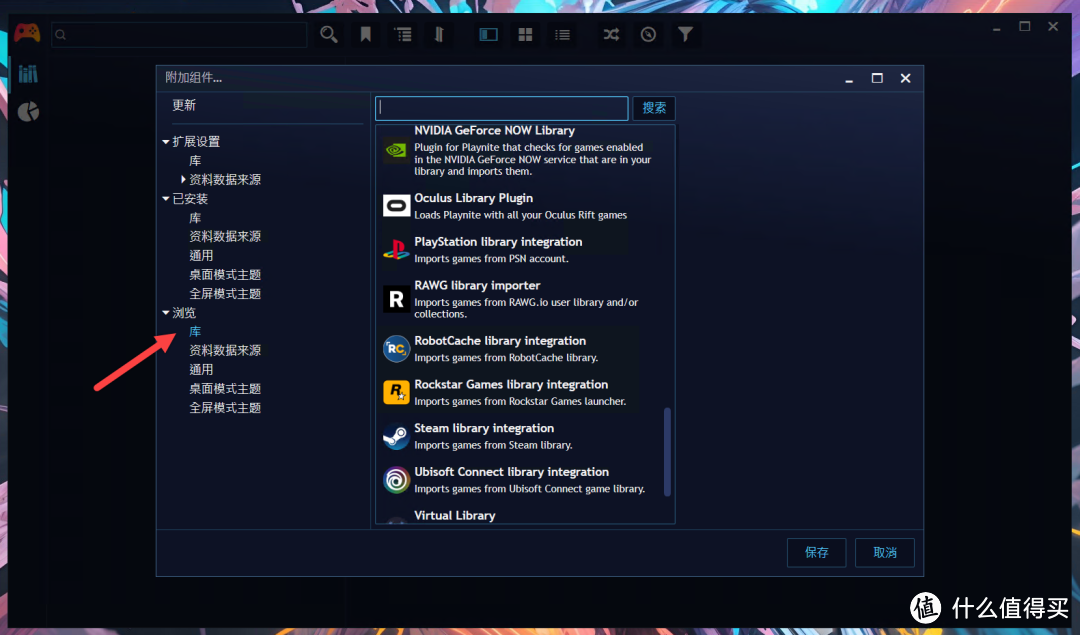Select Rockstar Games library integration title
The height and width of the screenshot is (635, 1080).
[x=511, y=384]
